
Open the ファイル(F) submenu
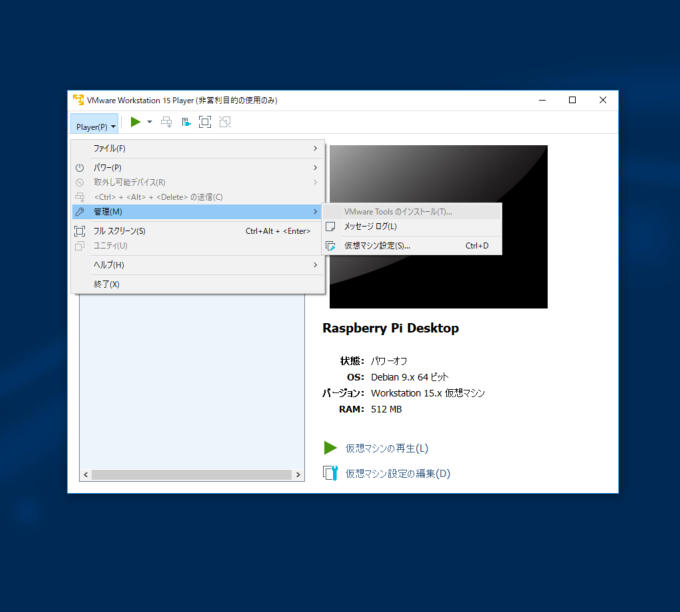(198, 148)
